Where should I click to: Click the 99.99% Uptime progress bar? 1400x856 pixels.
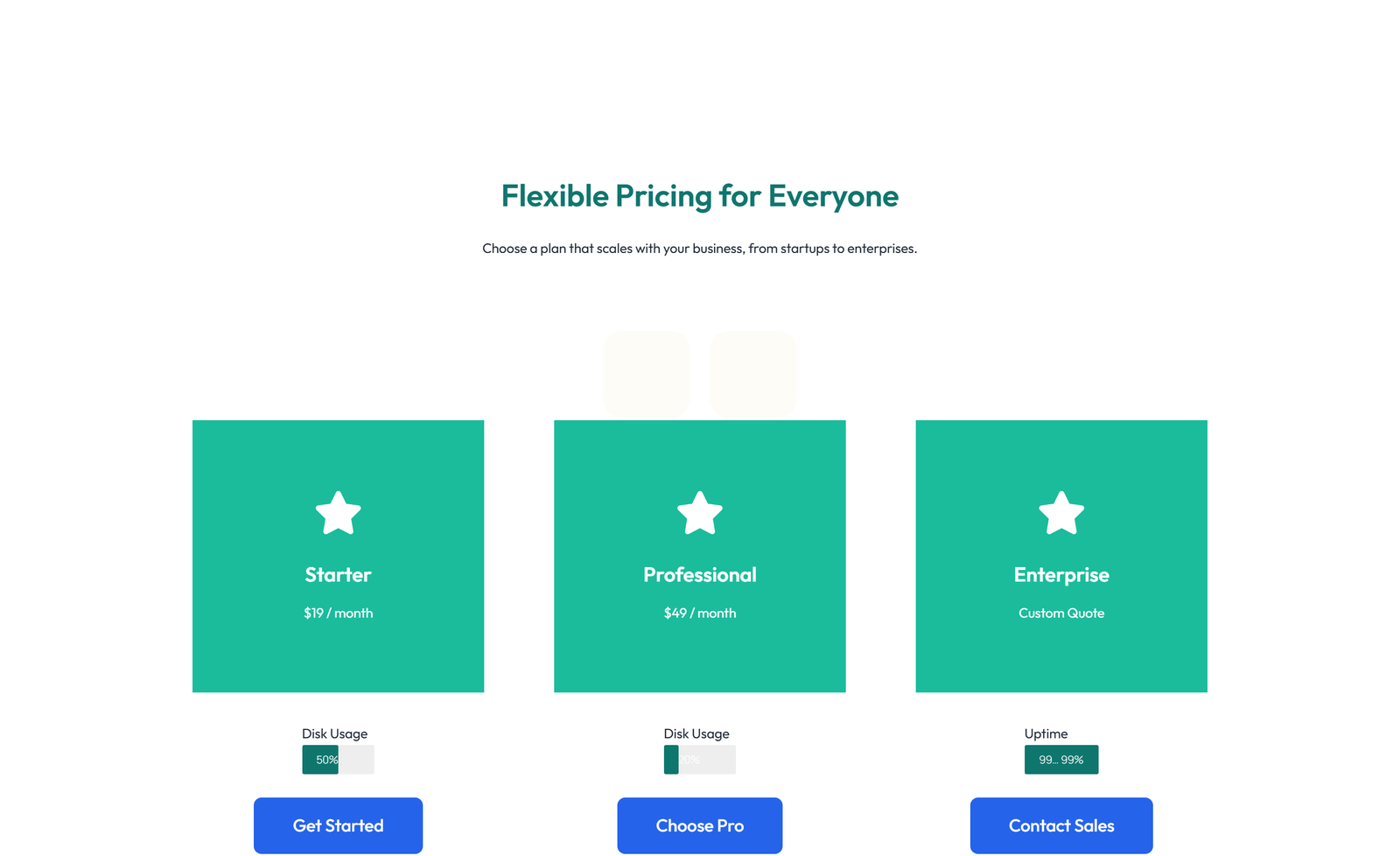(1061, 759)
